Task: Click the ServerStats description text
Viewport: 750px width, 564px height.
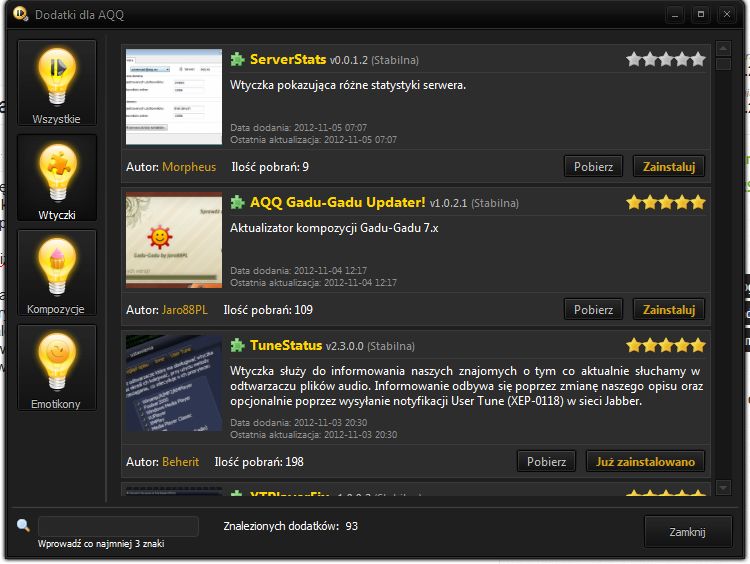Action: click(348, 85)
